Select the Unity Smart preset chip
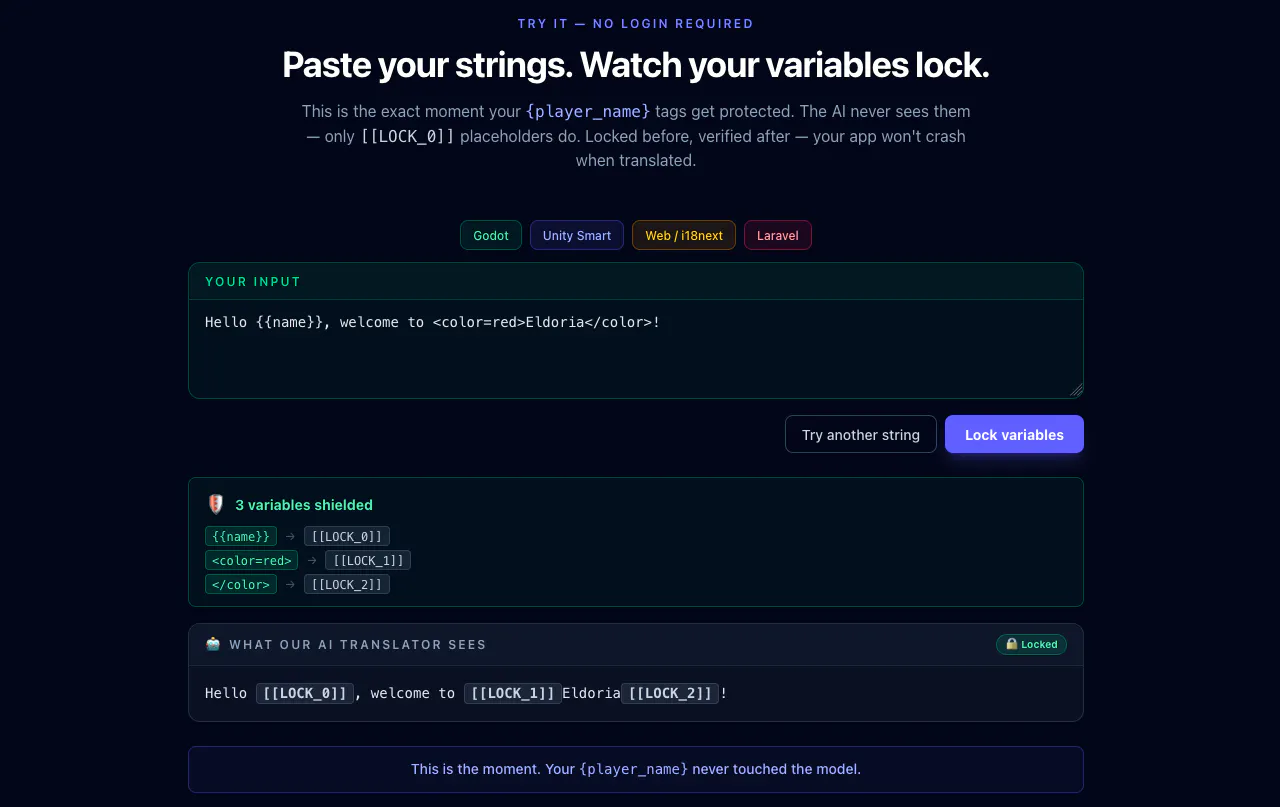This screenshot has width=1280, height=807. (577, 235)
